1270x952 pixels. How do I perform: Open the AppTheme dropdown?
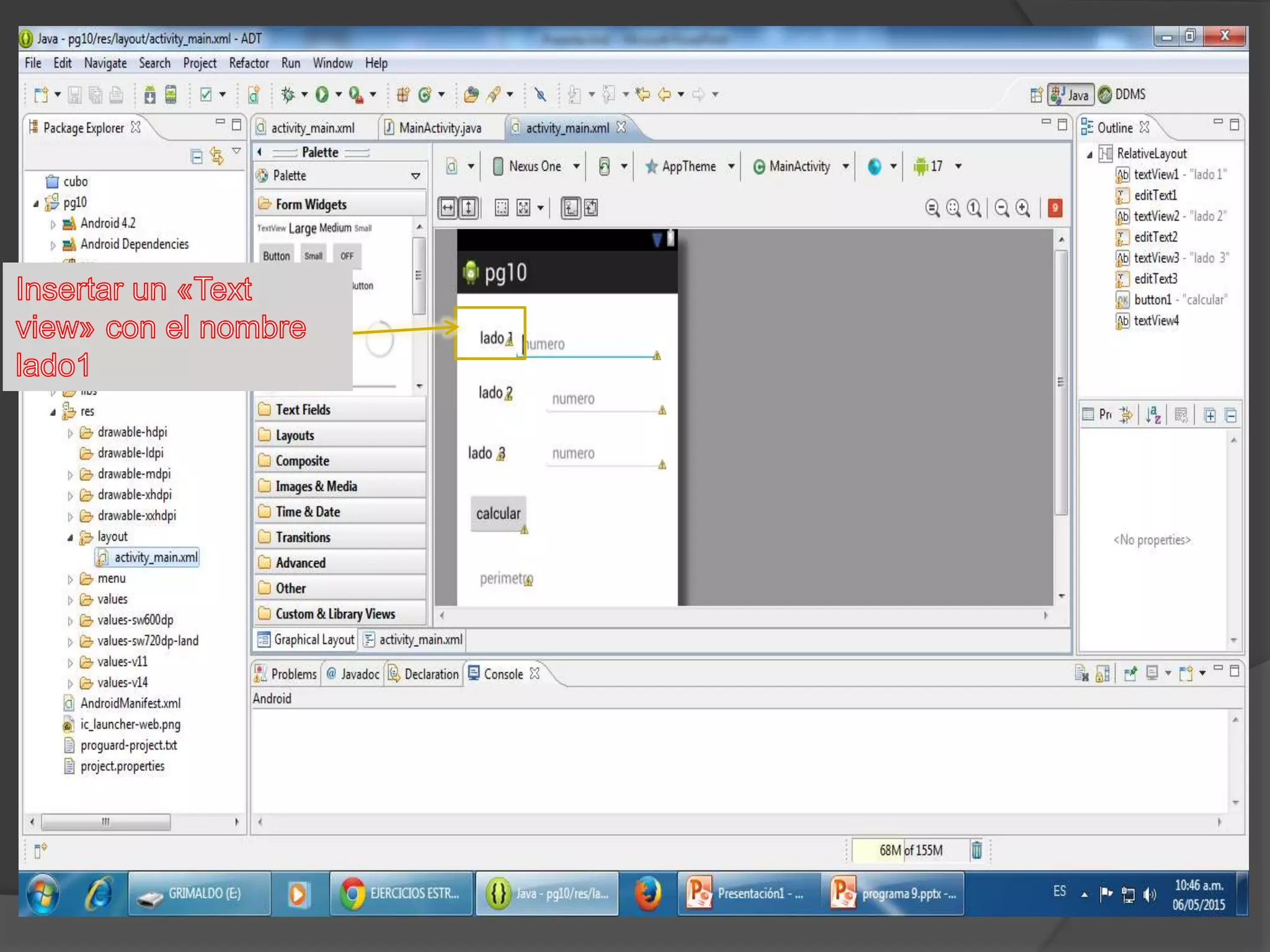pos(689,166)
